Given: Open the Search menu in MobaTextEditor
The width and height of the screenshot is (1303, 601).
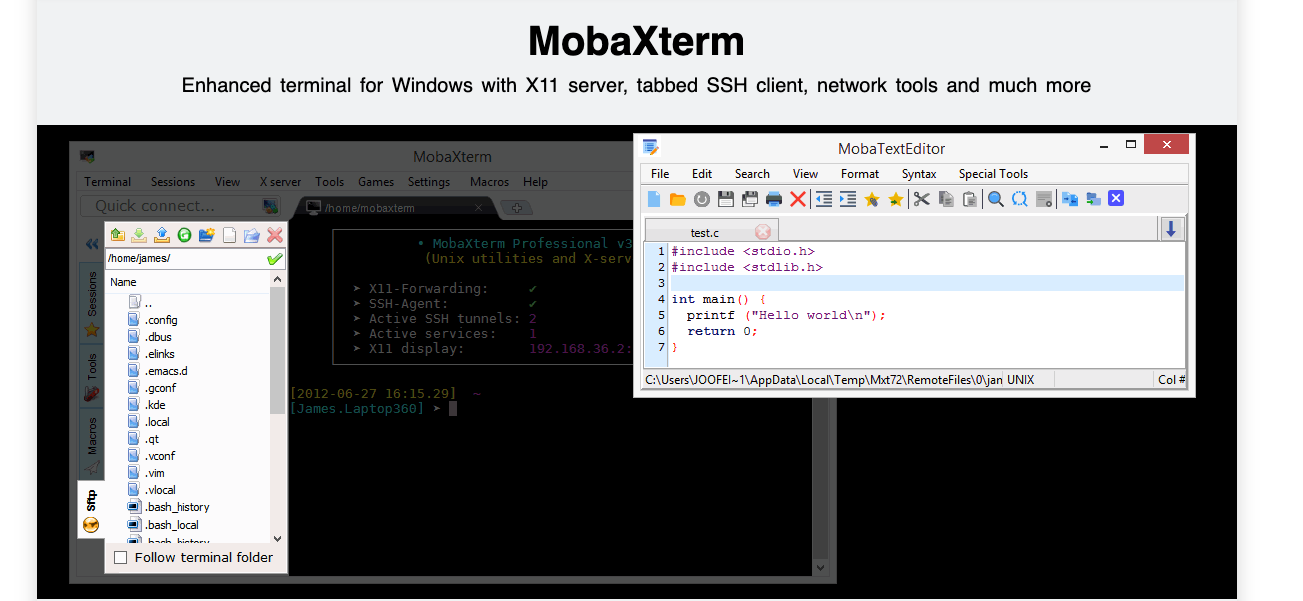Looking at the screenshot, I should point(752,174).
